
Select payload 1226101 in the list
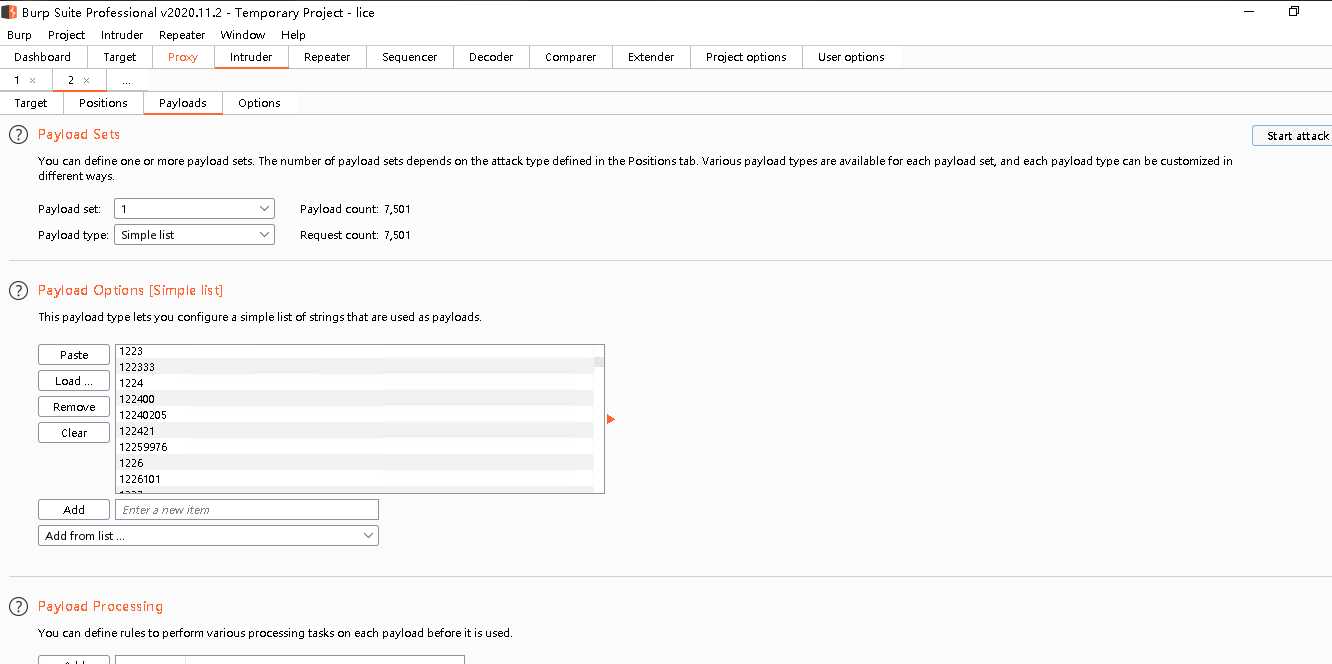coord(355,479)
